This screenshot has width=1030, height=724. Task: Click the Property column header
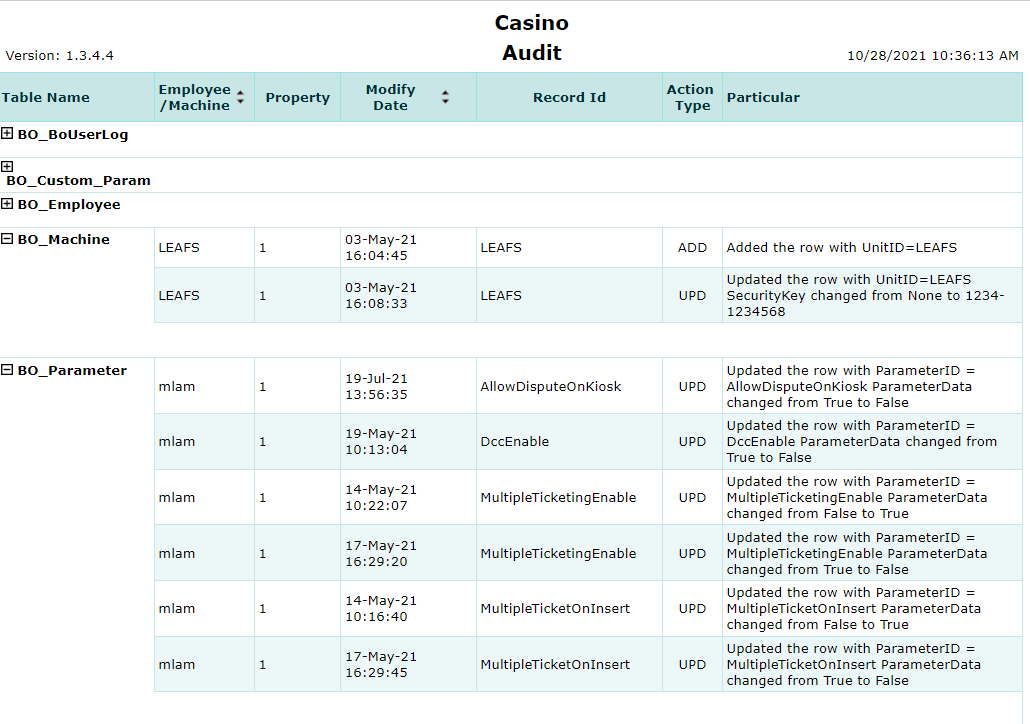click(298, 97)
